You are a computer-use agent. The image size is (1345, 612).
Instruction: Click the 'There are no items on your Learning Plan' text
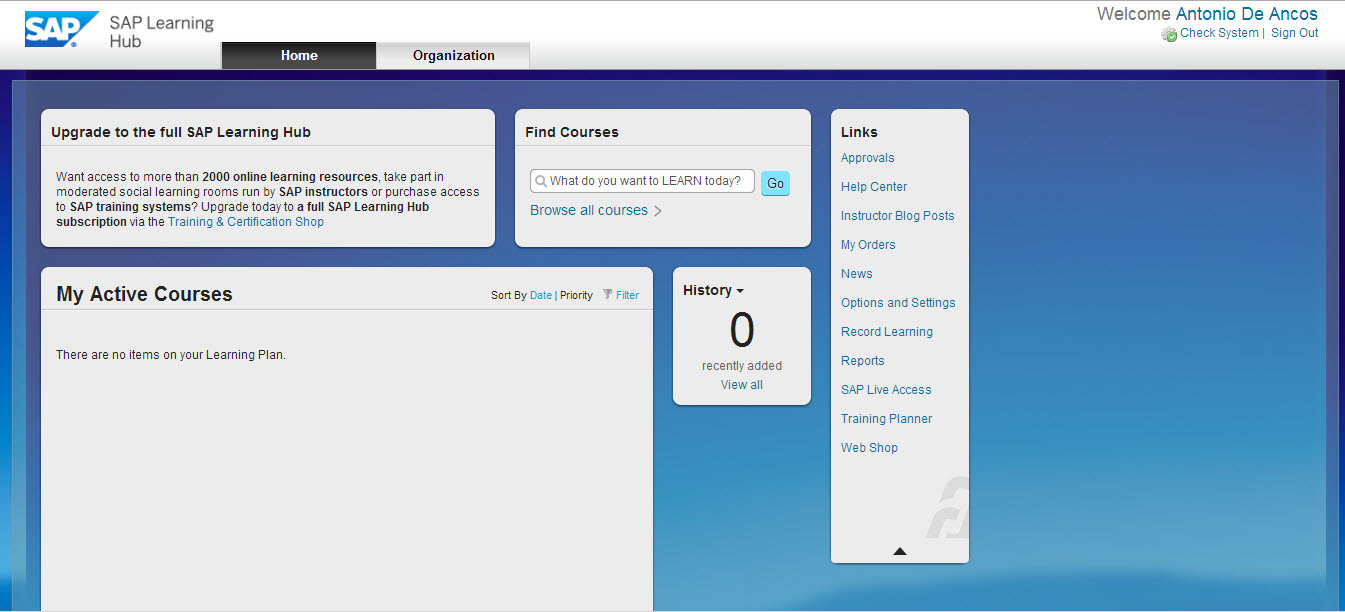tap(171, 355)
